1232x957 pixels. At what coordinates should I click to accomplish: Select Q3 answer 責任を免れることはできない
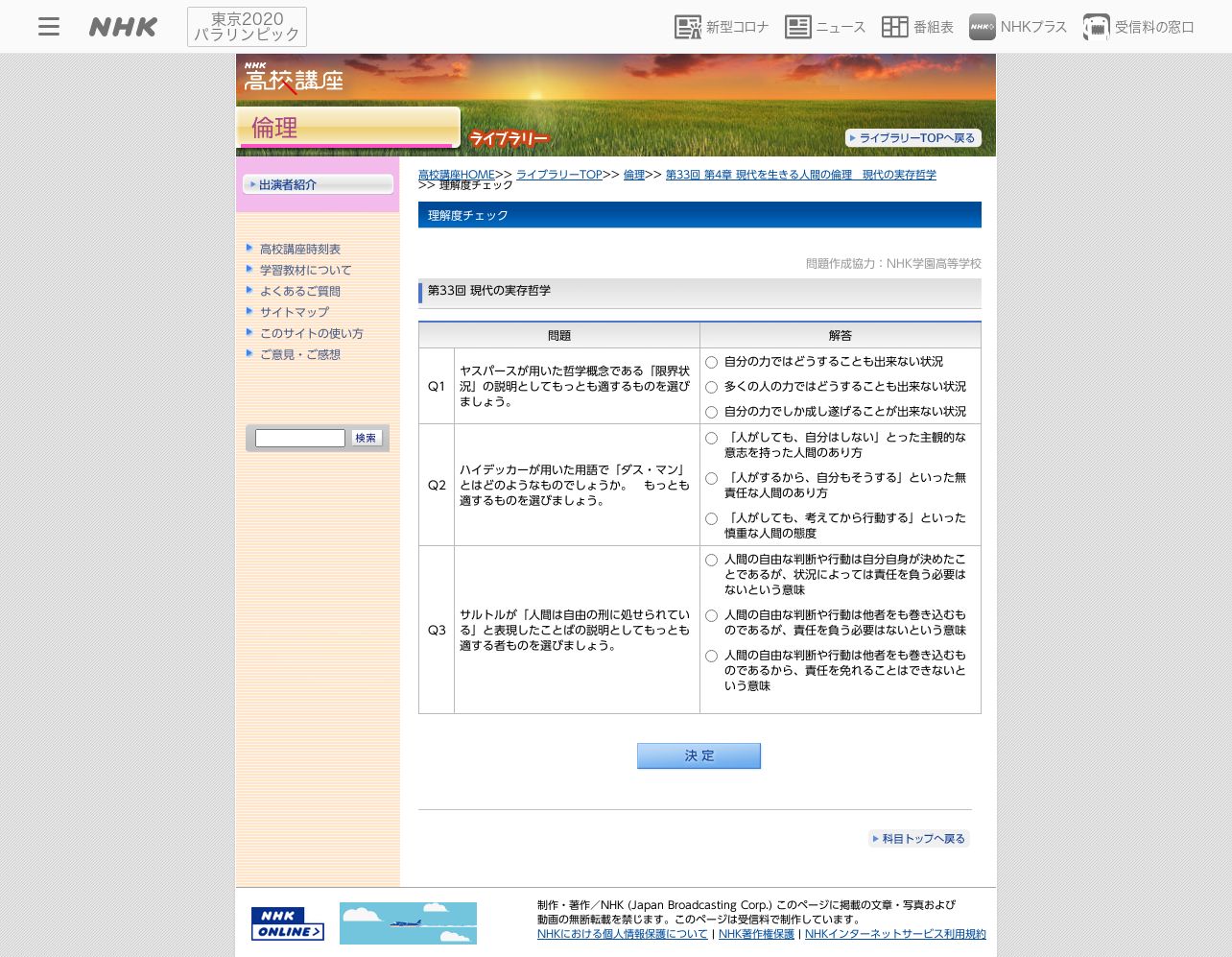click(x=712, y=656)
